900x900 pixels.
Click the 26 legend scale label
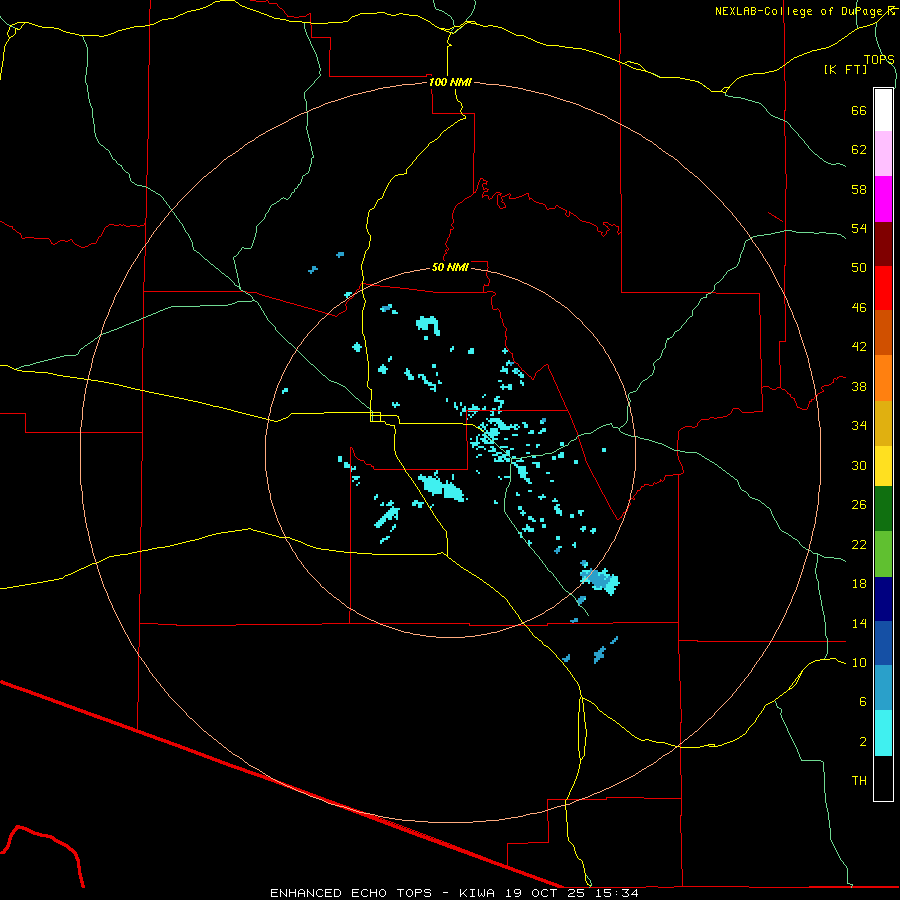point(859,505)
